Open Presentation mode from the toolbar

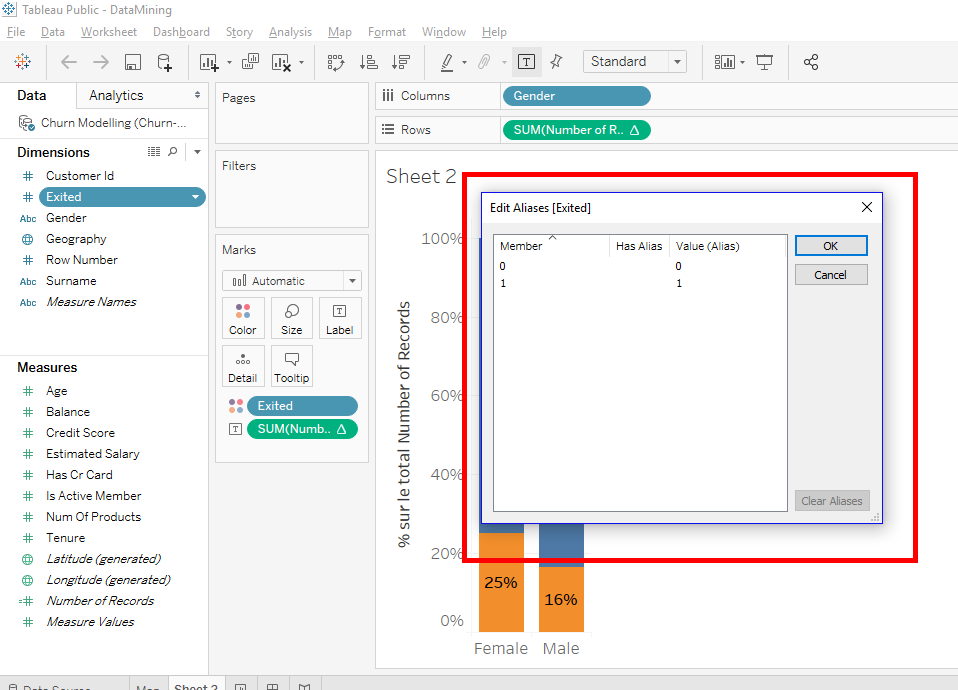click(x=765, y=62)
